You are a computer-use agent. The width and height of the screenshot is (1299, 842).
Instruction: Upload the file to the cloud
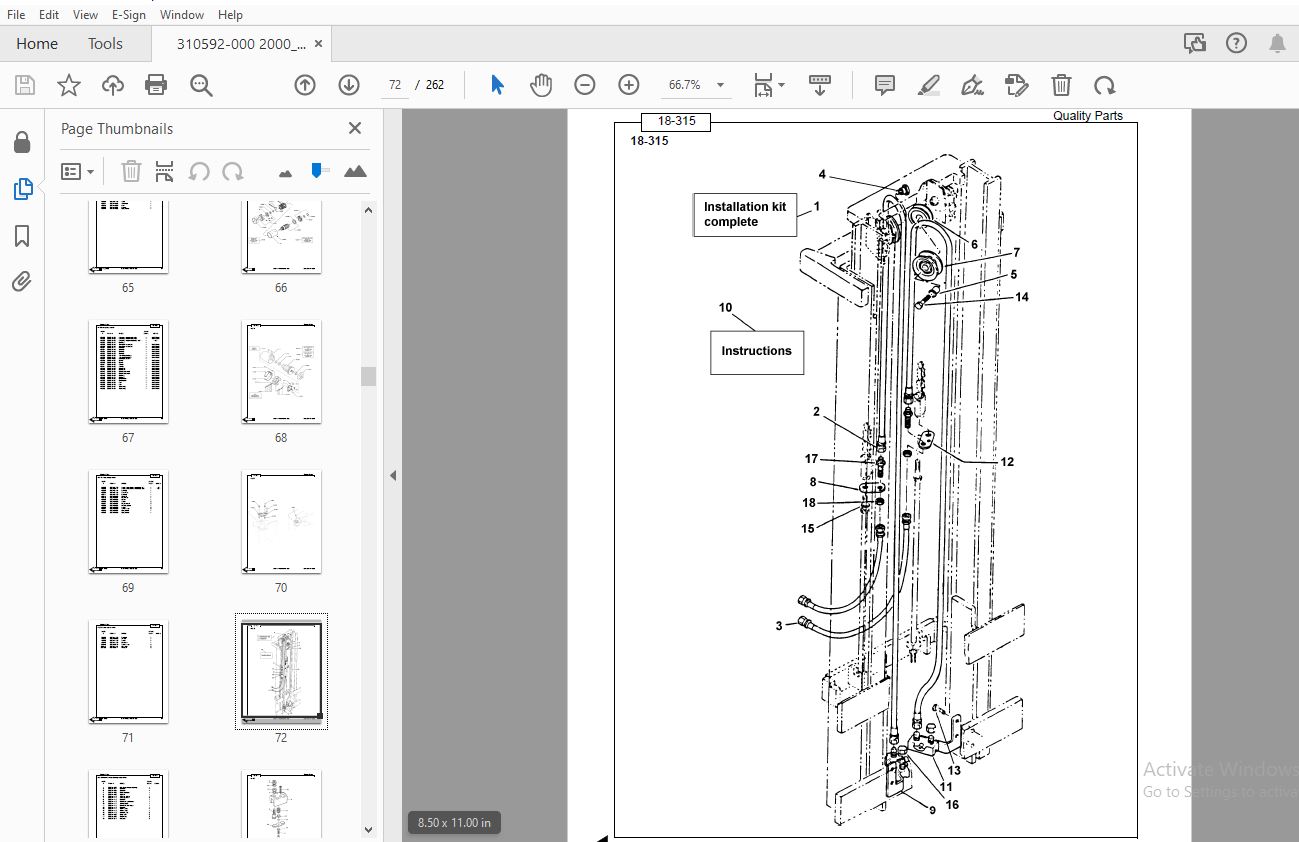pos(113,85)
